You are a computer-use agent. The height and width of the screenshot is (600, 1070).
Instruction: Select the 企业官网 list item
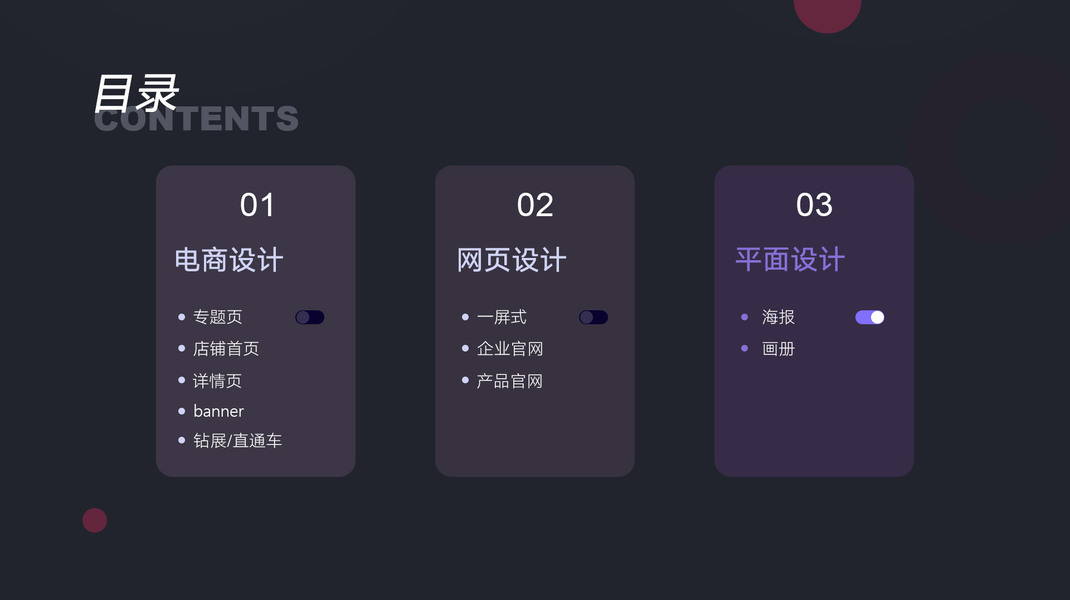pos(510,349)
